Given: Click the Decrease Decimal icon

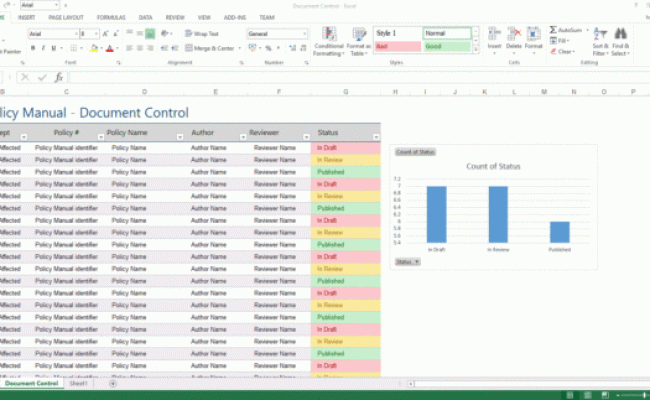Looking at the screenshot, I should pyautogui.click(x=303, y=48).
